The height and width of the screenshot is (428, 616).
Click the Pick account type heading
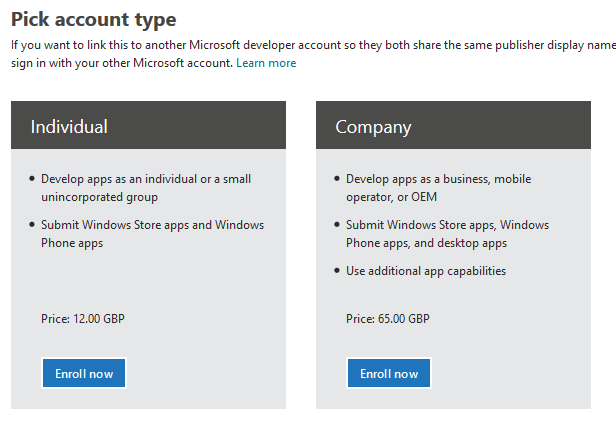(x=94, y=20)
